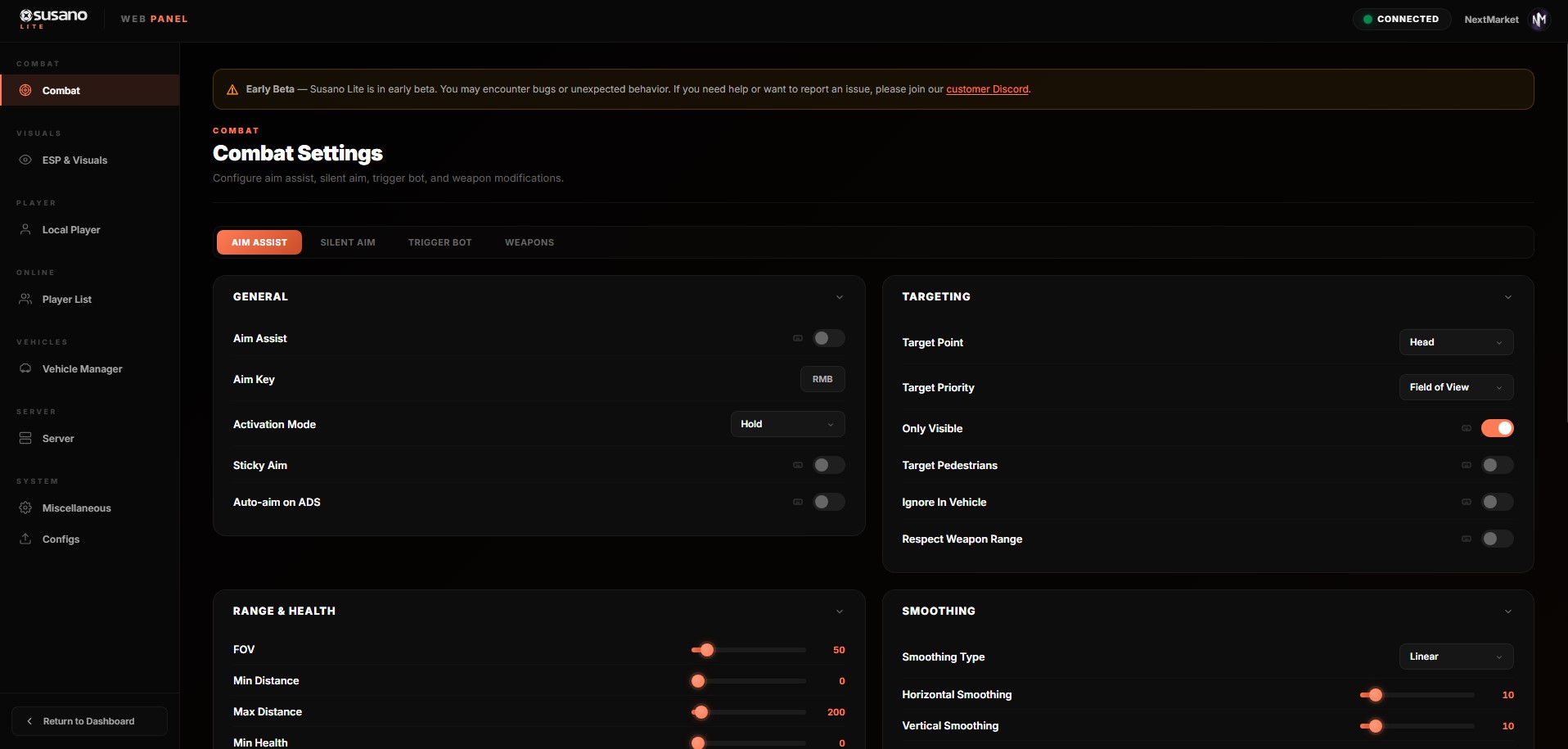Enable the Aim Assist toggle
This screenshot has width=1568, height=749.
pyautogui.click(x=828, y=338)
